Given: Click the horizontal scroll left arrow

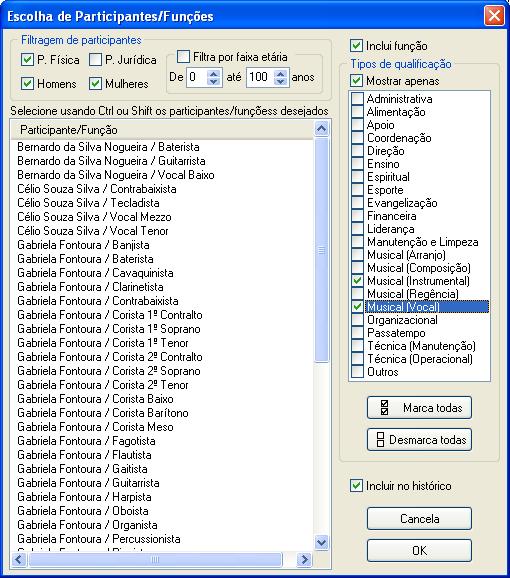Looking at the screenshot, I should point(19,560).
